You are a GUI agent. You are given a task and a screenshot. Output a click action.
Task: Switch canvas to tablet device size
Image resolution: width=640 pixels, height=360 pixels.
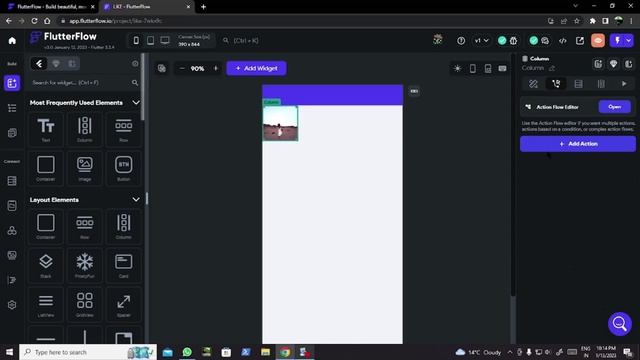click(150, 40)
